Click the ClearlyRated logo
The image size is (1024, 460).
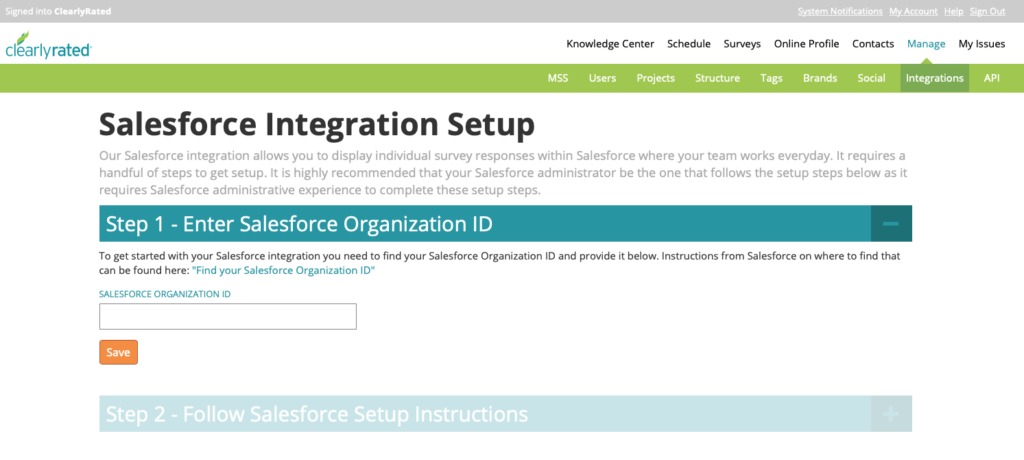pos(48,45)
